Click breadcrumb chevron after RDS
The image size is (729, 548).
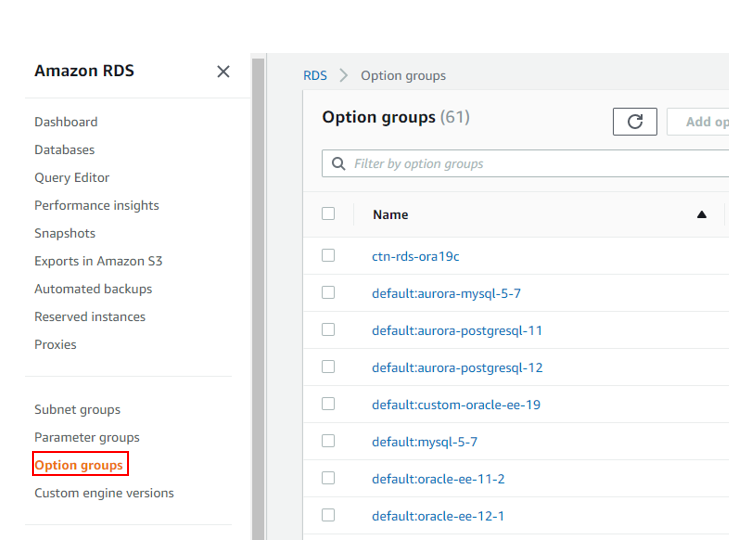pyautogui.click(x=344, y=75)
